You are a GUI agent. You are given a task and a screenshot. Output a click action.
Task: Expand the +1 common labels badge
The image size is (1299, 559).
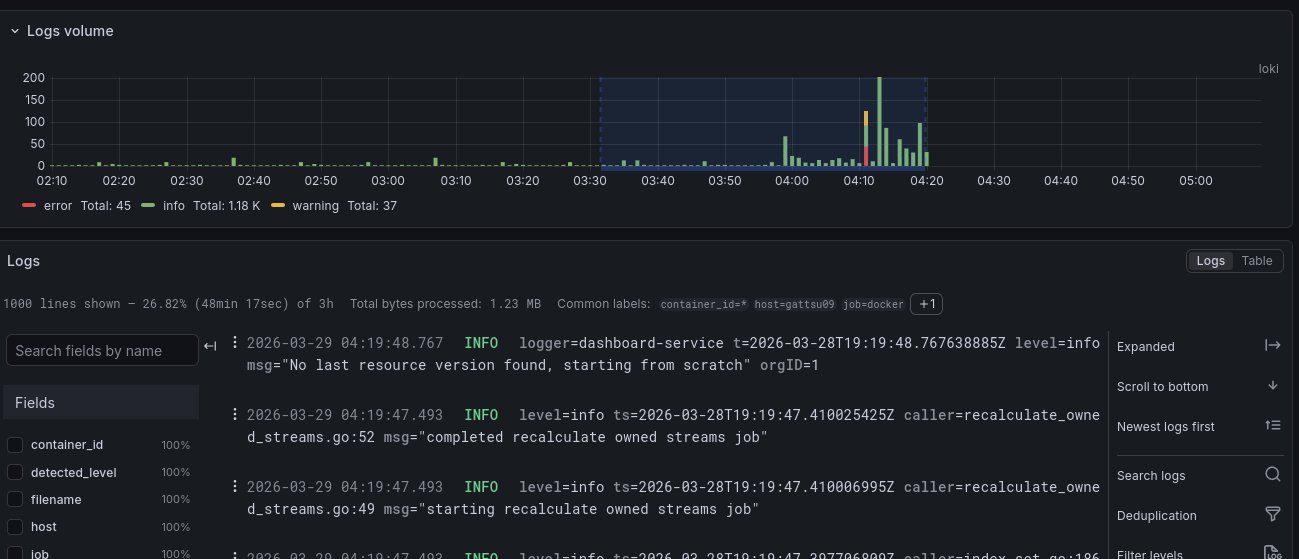coord(926,304)
